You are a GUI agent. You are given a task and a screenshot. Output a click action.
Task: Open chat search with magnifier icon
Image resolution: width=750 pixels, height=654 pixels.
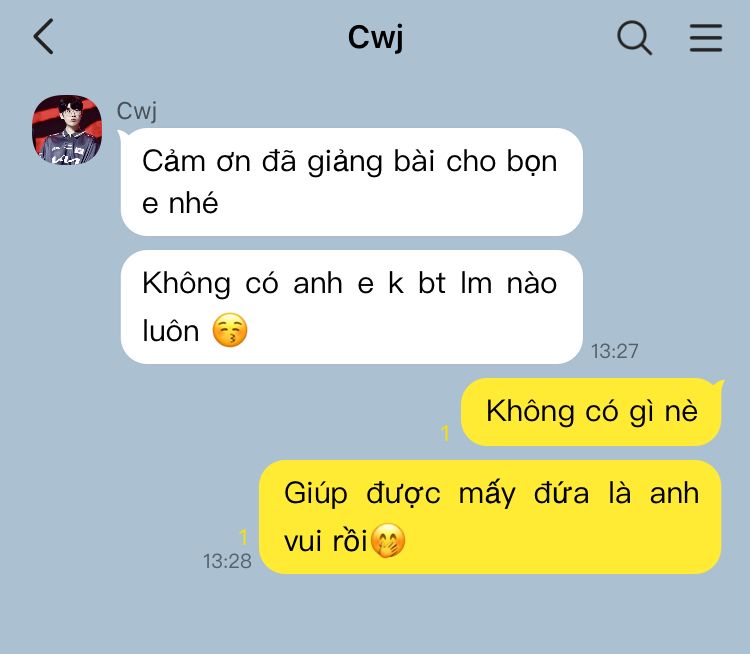coord(634,37)
